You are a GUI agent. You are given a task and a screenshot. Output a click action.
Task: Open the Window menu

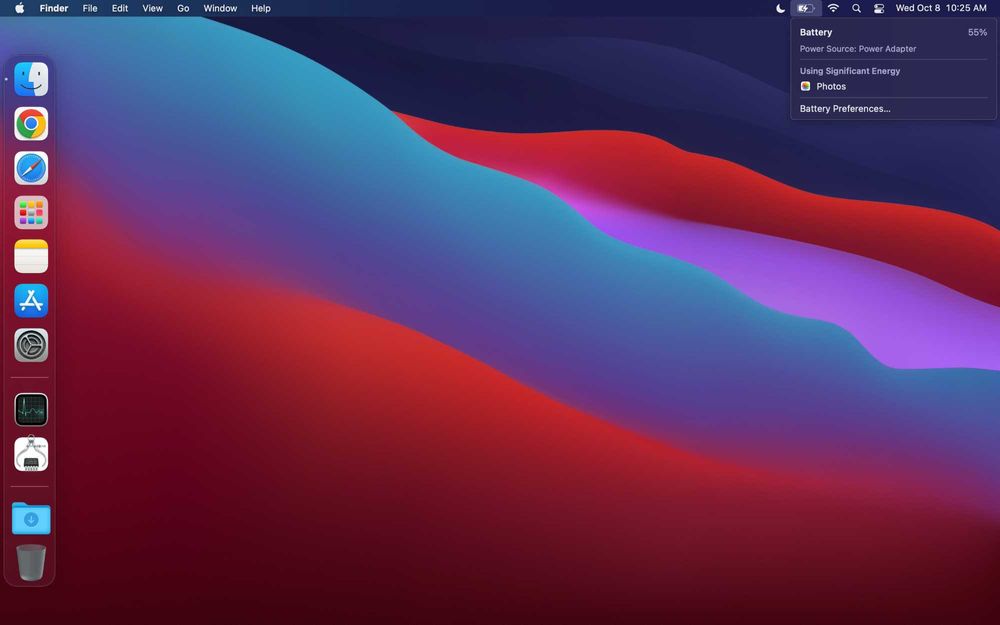[220, 8]
